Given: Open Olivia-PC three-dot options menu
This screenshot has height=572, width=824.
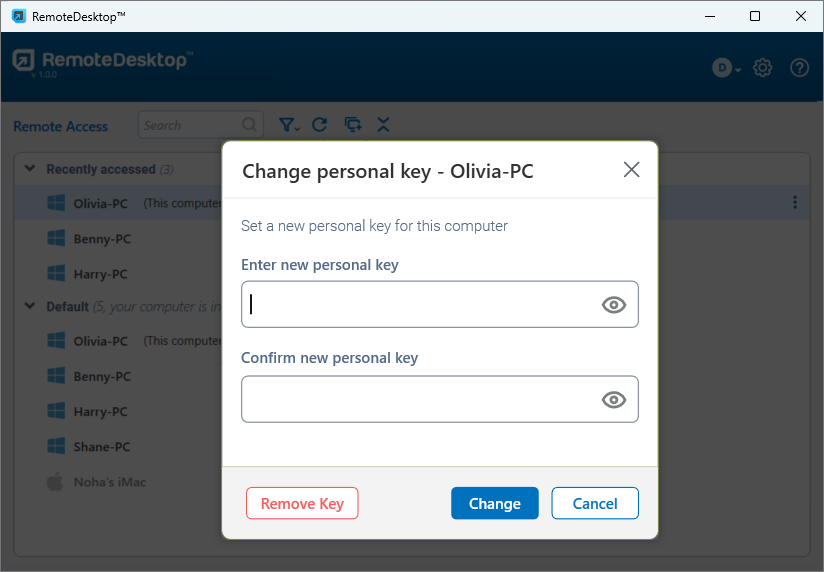Looking at the screenshot, I should [x=795, y=203].
